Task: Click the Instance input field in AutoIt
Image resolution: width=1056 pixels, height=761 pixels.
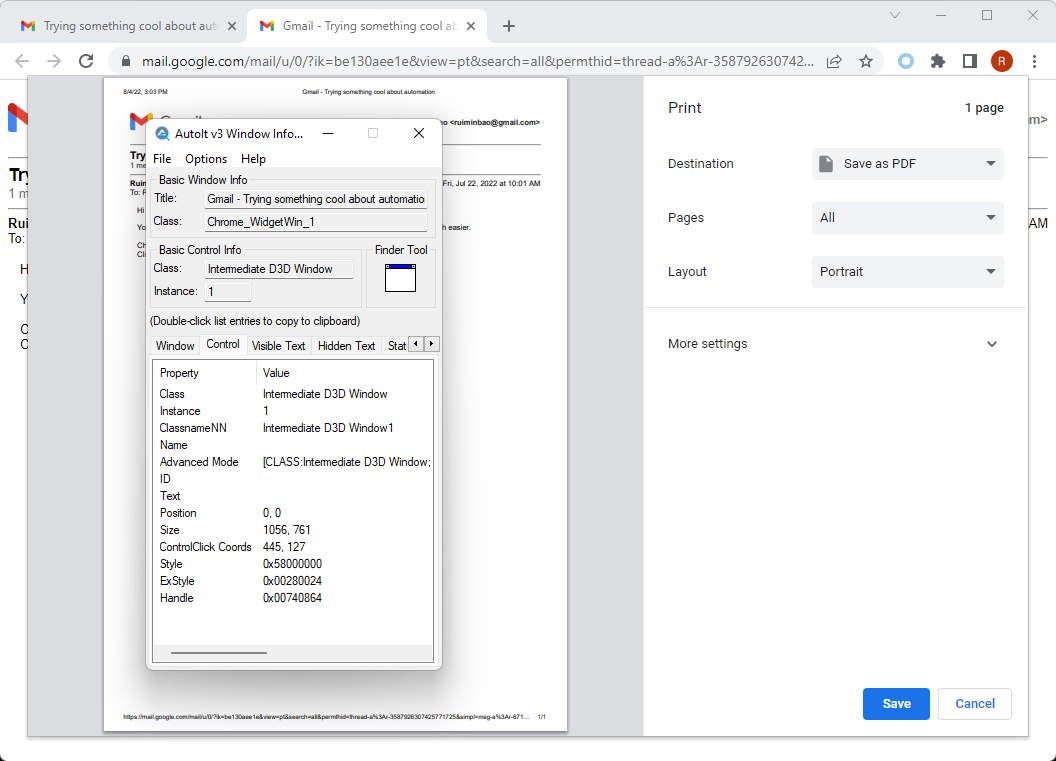Action: pyautogui.click(x=227, y=291)
